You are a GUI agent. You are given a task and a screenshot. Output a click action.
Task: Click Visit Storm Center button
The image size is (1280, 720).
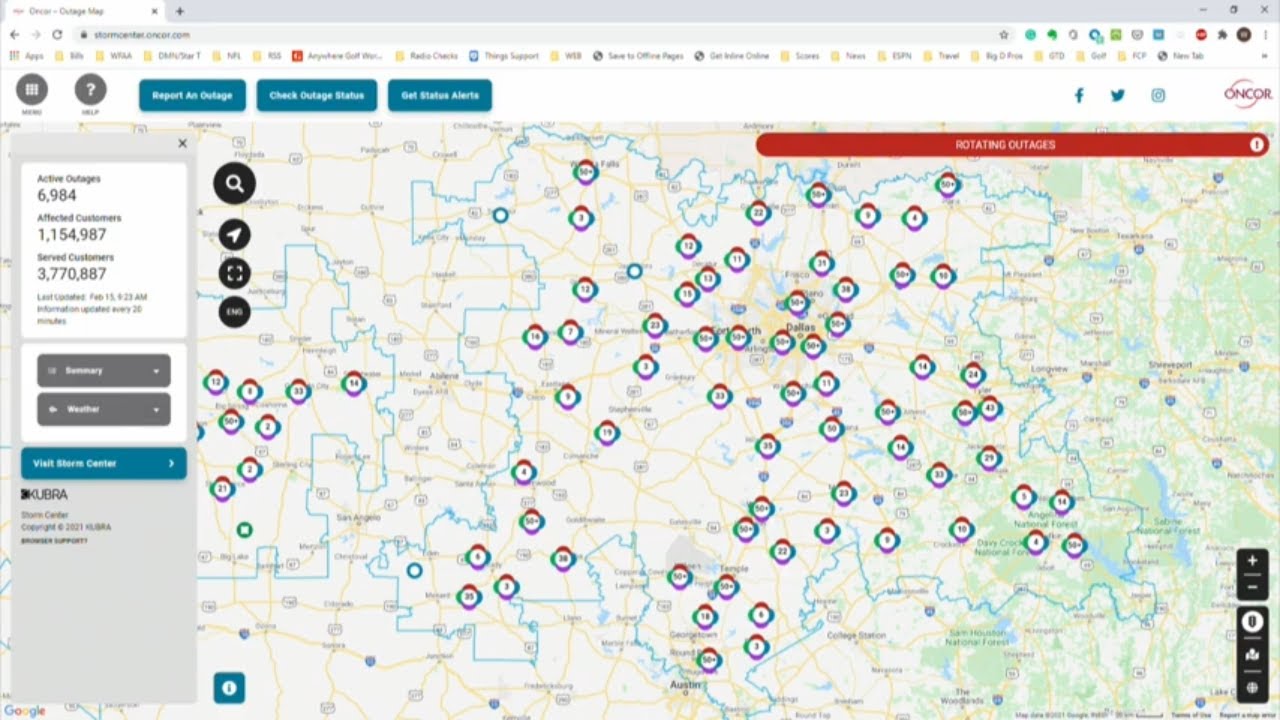(x=104, y=464)
